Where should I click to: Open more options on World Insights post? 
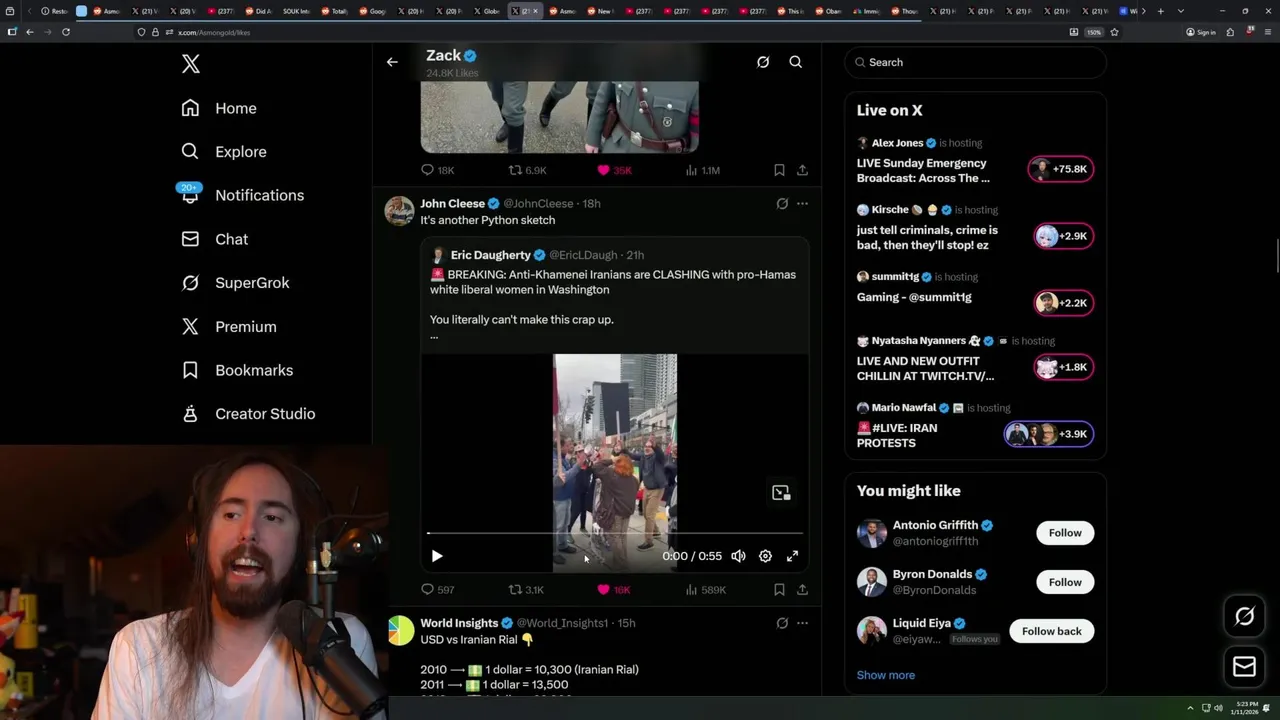click(x=802, y=623)
